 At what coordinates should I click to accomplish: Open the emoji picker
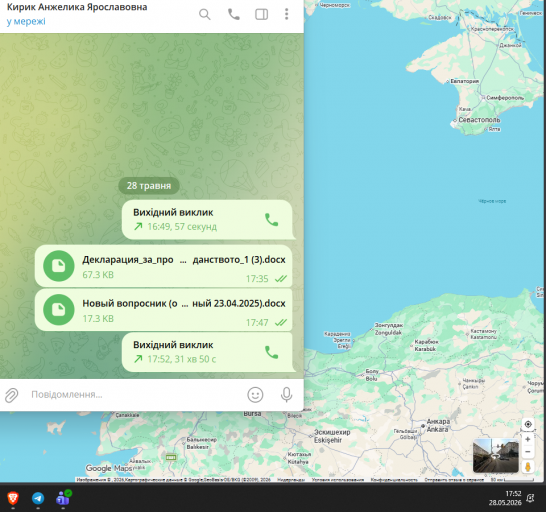[255, 395]
